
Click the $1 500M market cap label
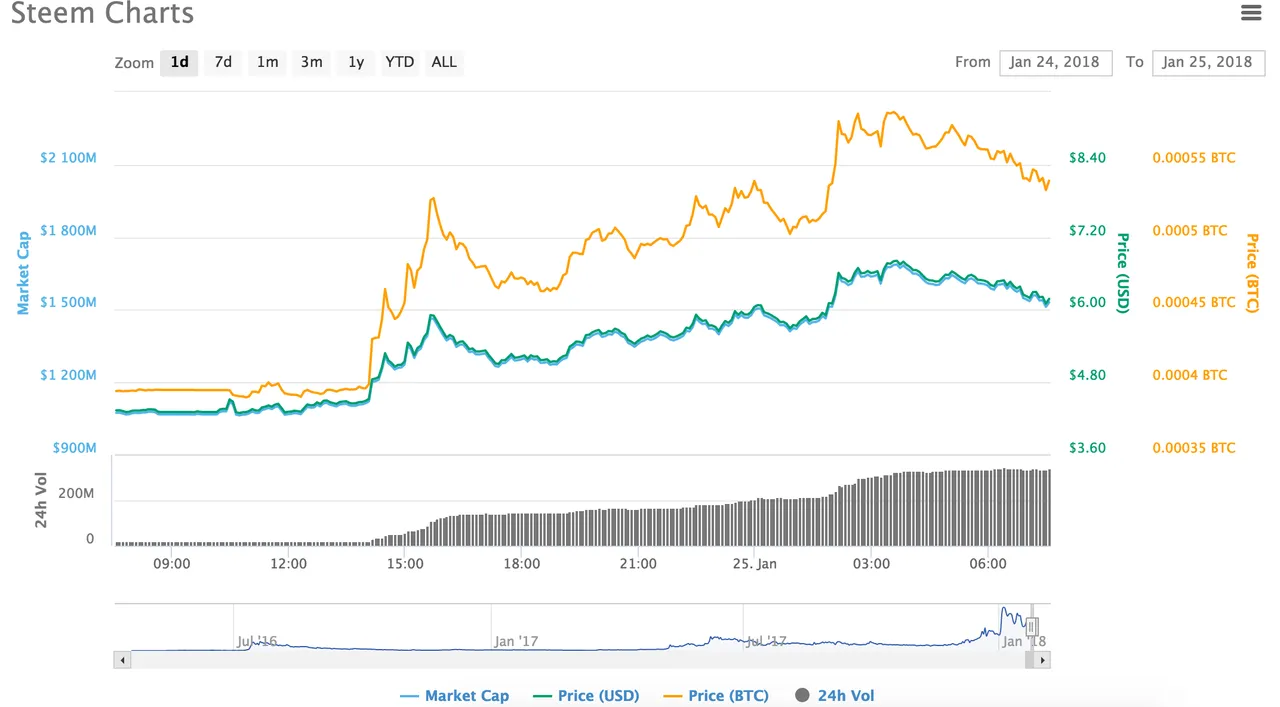pyautogui.click(x=68, y=303)
